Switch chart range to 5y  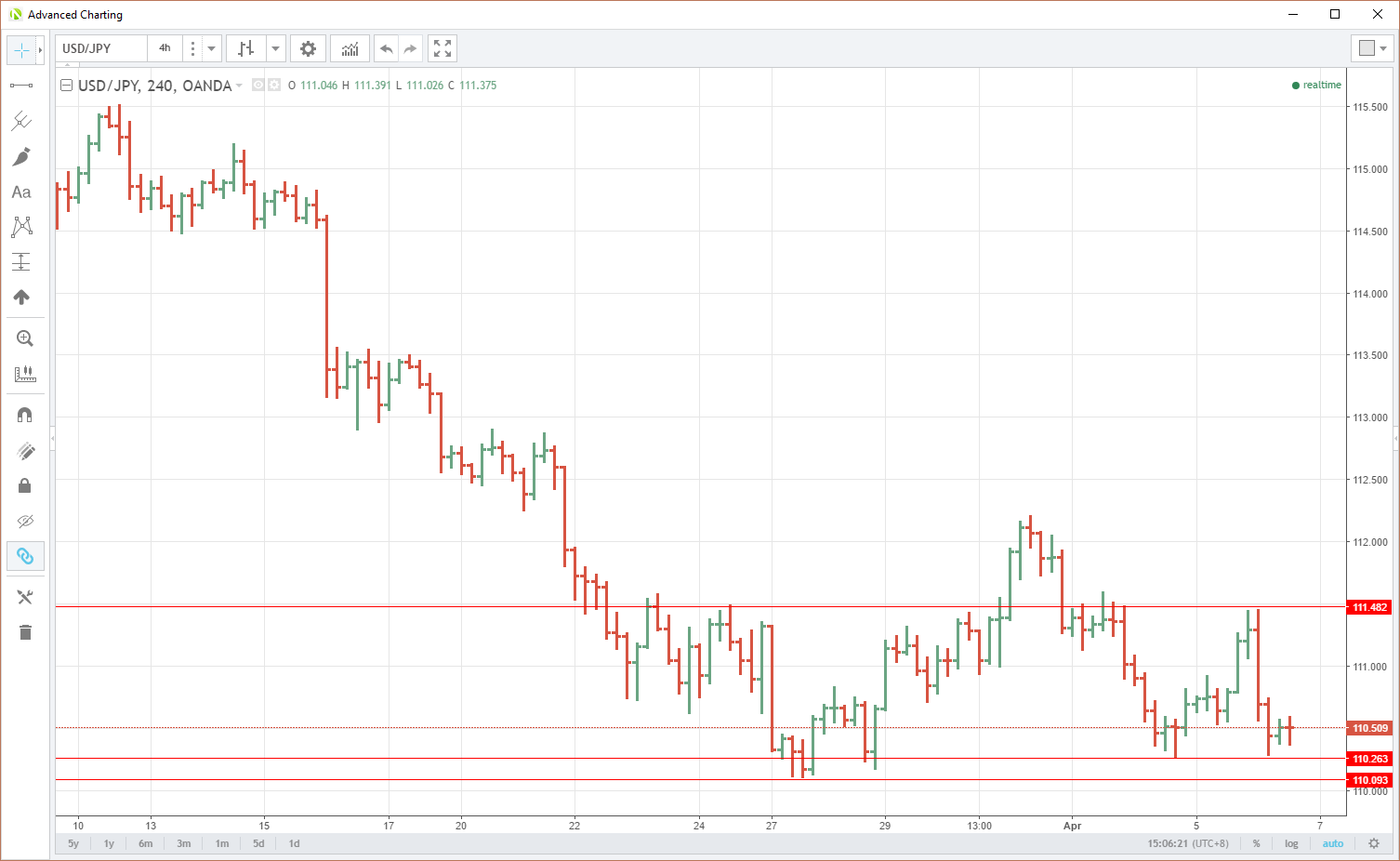(73, 843)
